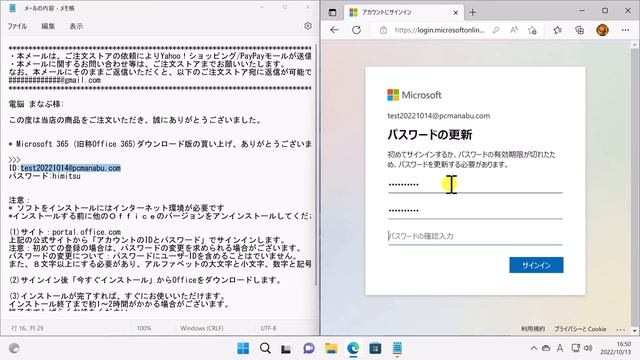The image size is (640, 360).
Task: Open File Explorer on taskbar
Action: tap(331, 348)
